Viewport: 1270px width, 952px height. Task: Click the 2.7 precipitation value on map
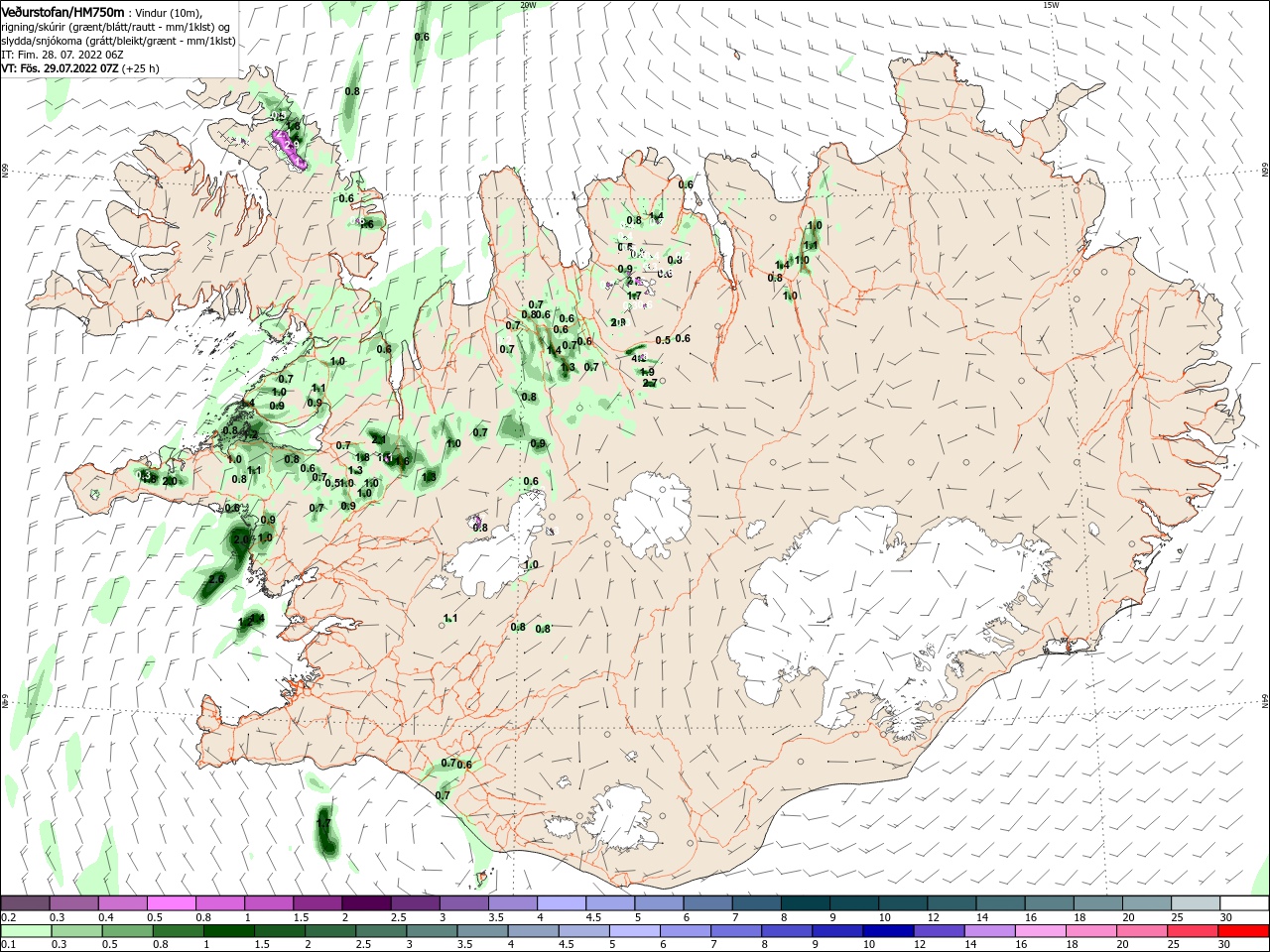click(x=649, y=383)
